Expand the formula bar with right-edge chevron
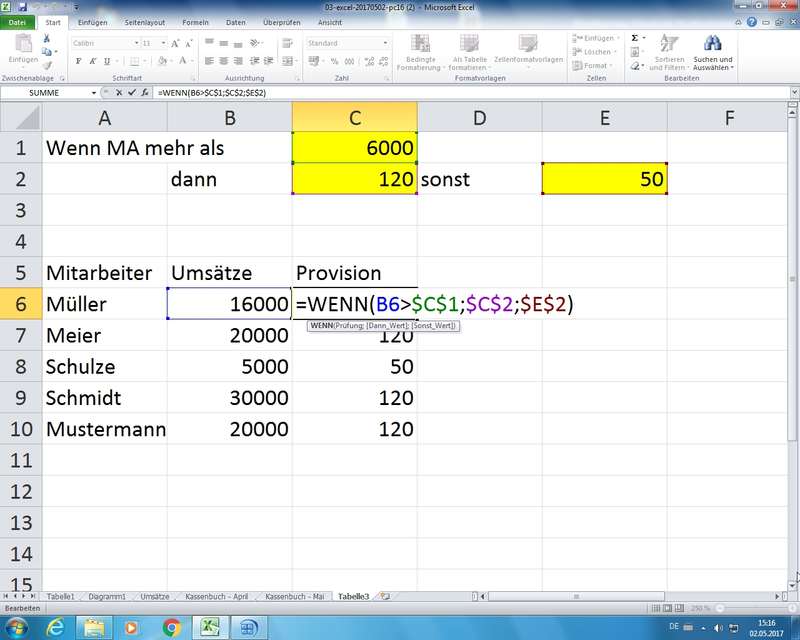This screenshot has height=640, width=800. click(x=792, y=92)
